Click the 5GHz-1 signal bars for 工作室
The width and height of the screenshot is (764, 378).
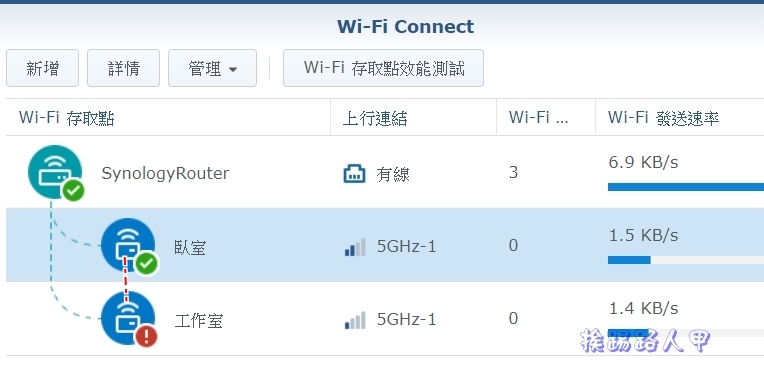(x=355, y=320)
